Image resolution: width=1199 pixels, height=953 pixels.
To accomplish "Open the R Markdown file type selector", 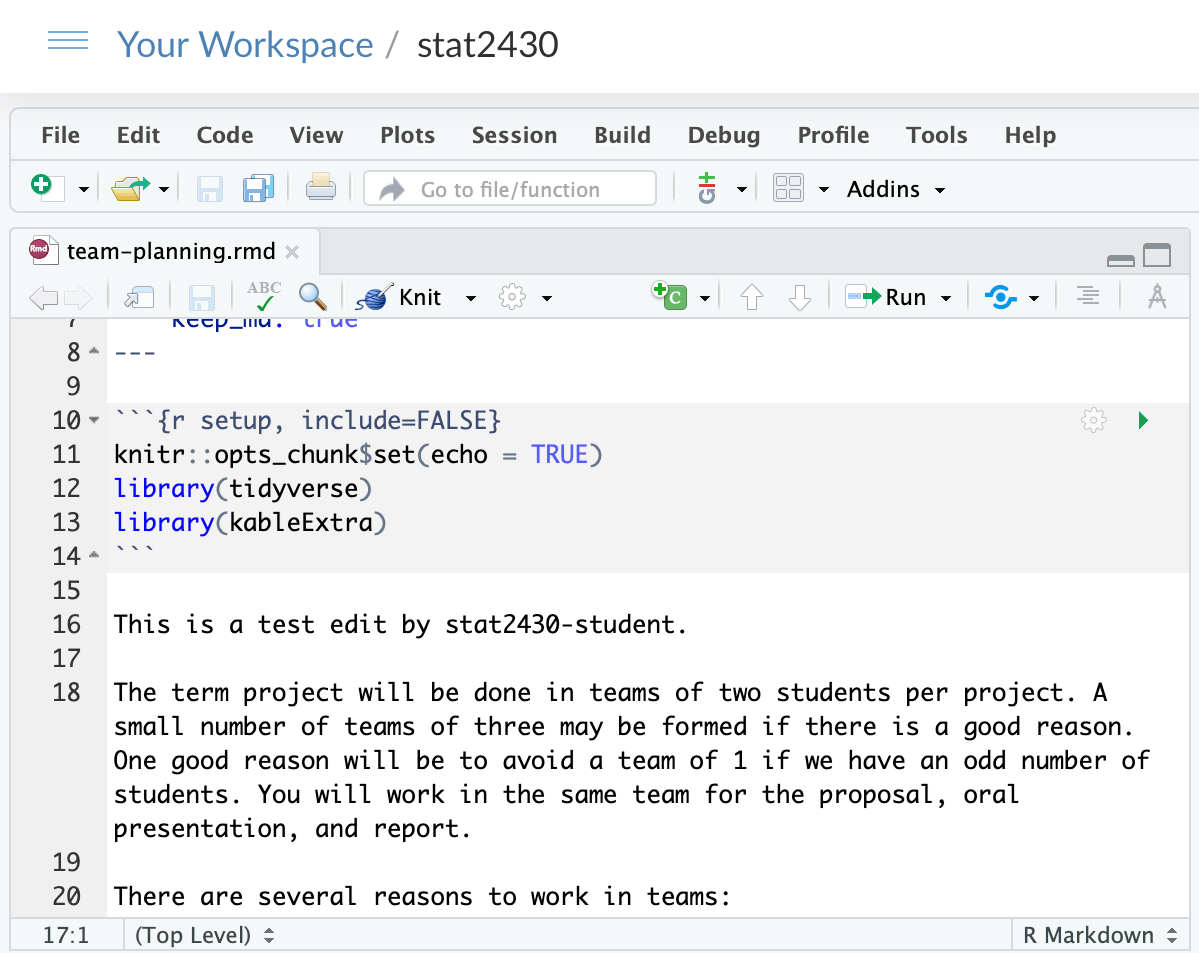I will pos(1100,935).
